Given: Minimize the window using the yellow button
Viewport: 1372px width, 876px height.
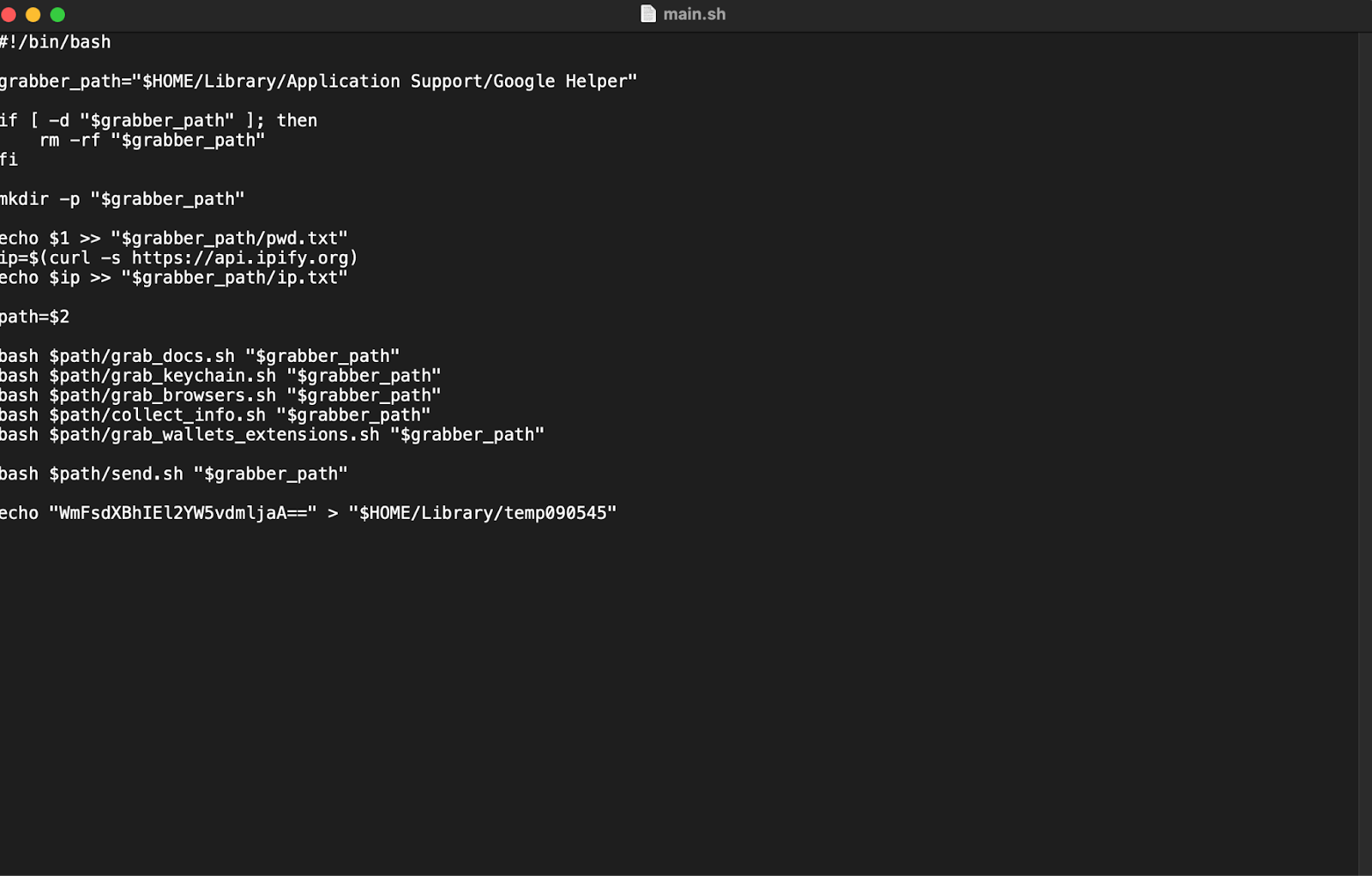Looking at the screenshot, I should point(33,15).
